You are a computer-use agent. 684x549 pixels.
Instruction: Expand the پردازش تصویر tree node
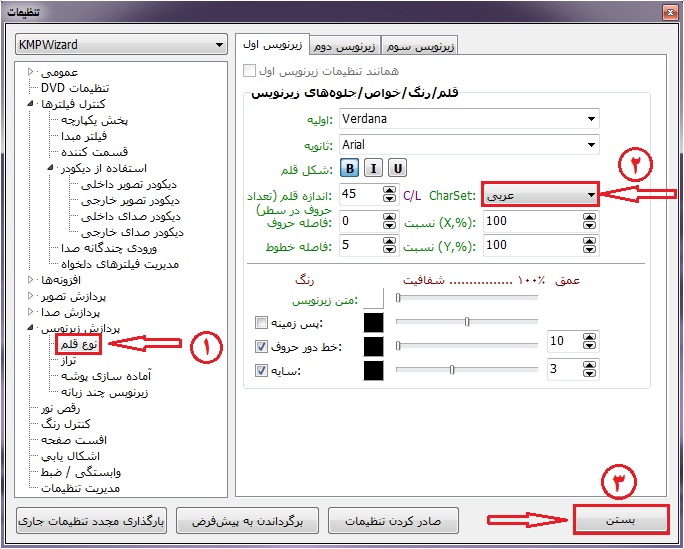[x=31, y=296]
